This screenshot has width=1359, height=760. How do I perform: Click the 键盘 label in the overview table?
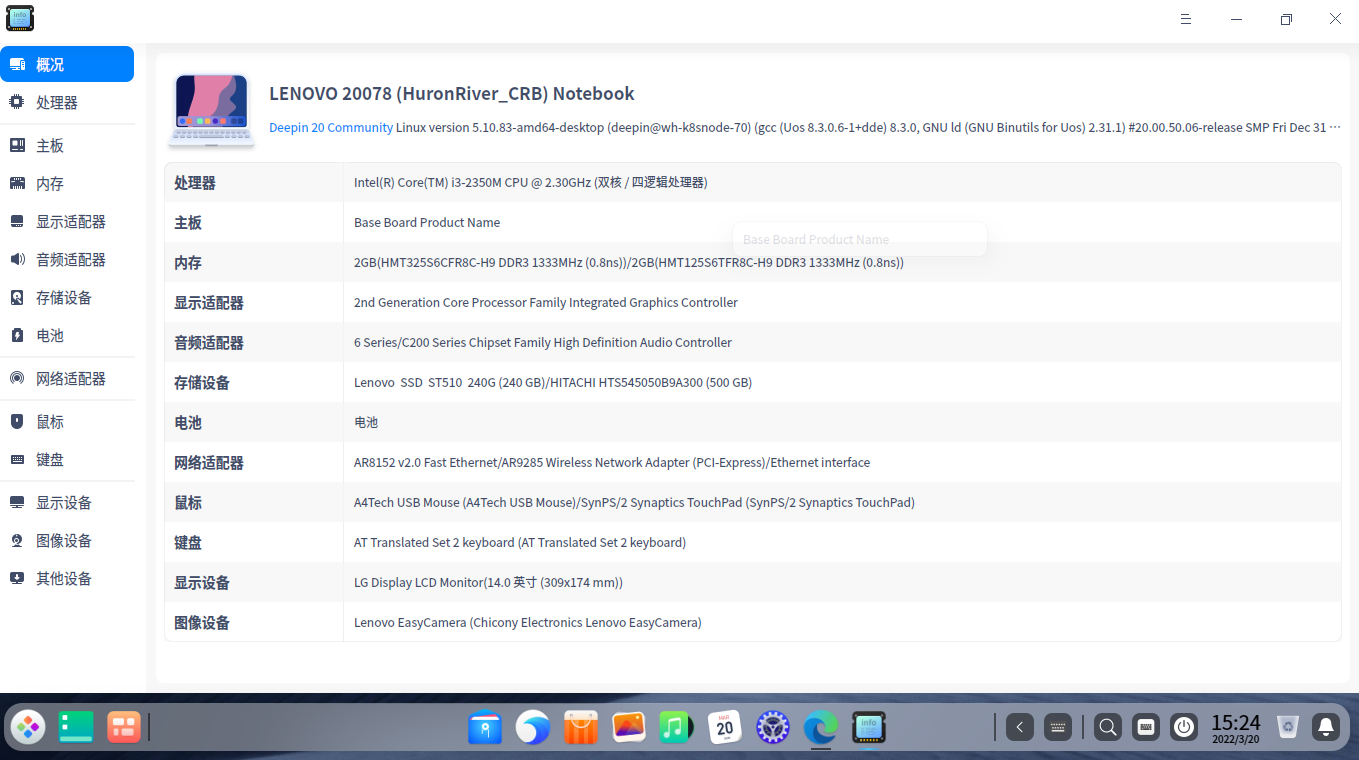pos(188,543)
